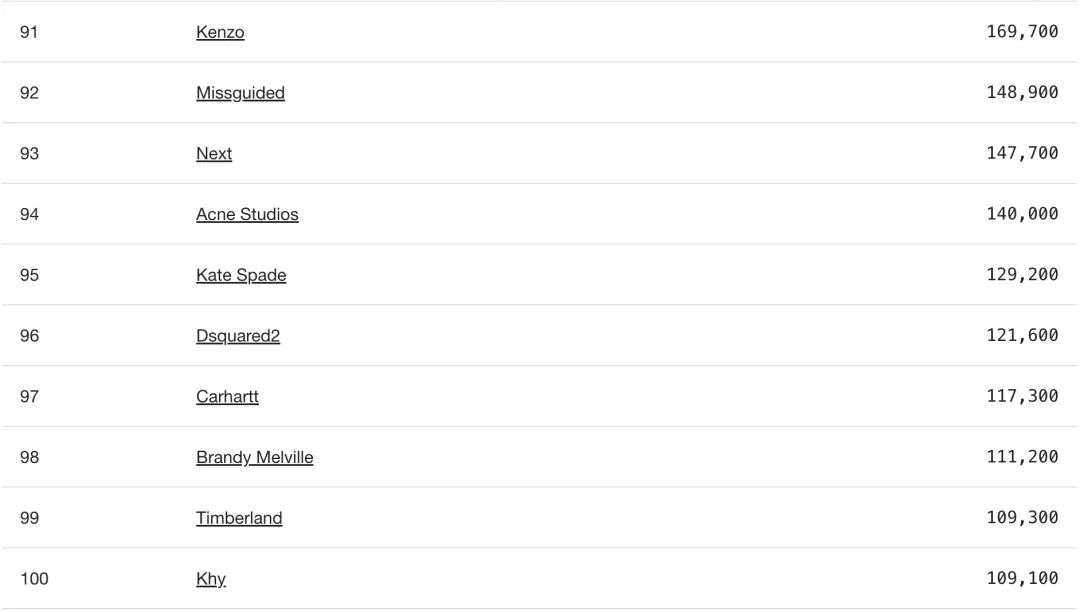Image resolution: width=1080 pixels, height=612 pixels.
Task: Open the Acne Studios link
Action: click(x=247, y=214)
